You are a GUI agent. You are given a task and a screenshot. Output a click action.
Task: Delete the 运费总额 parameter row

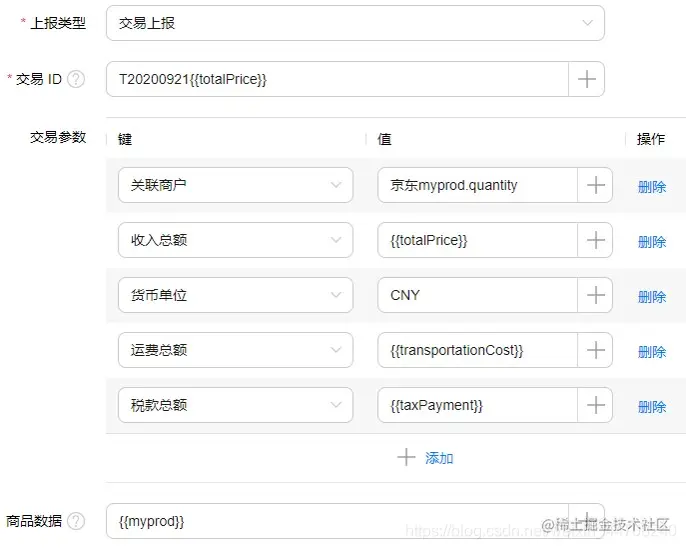pos(652,352)
